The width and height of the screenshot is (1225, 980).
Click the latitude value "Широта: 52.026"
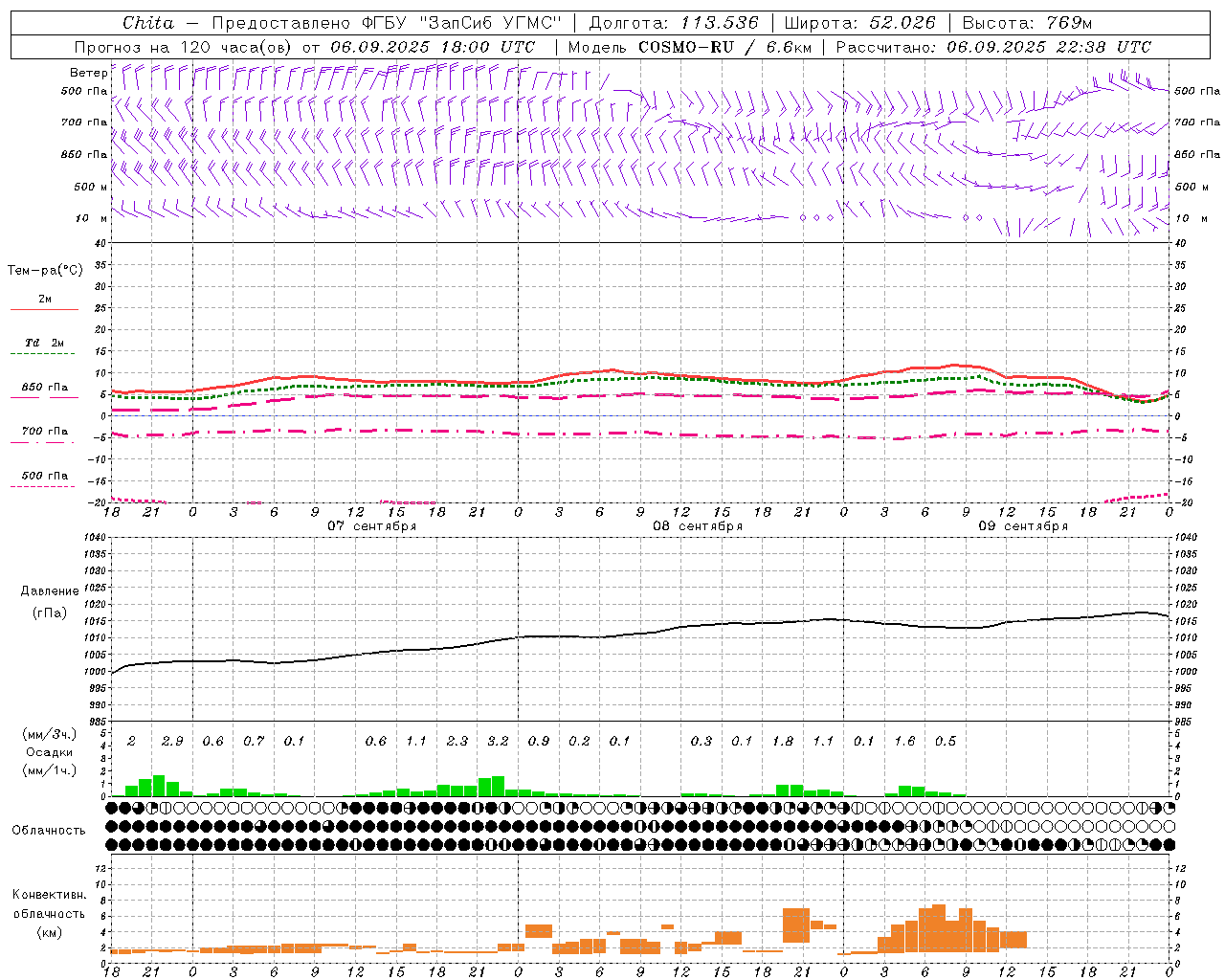pos(859,23)
